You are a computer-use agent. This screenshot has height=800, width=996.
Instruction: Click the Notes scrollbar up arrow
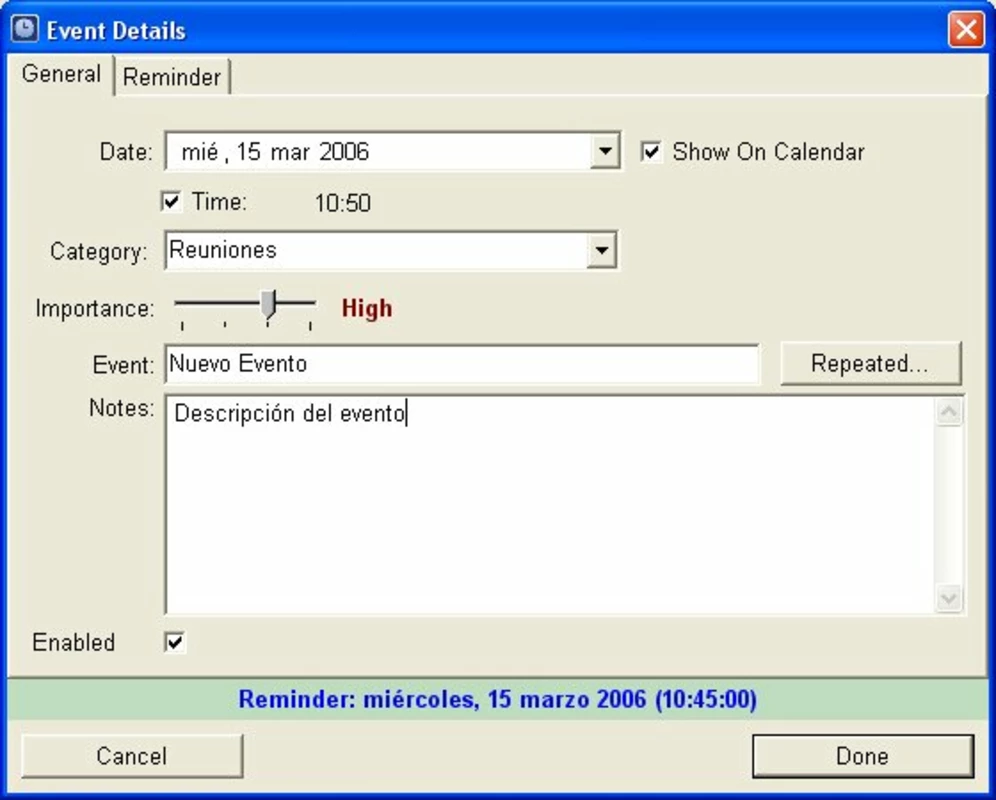pyautogui.click(x=949, y=412)
